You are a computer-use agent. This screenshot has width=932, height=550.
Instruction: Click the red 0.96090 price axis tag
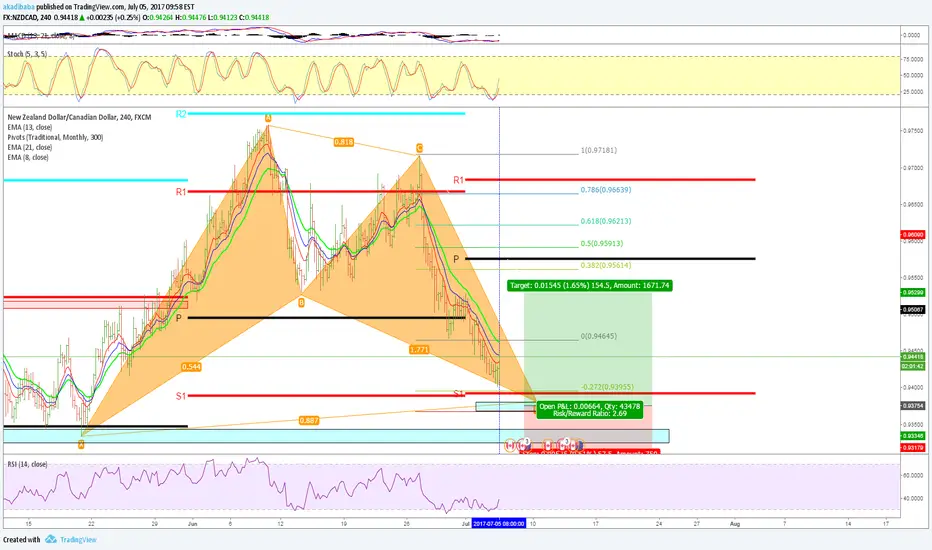(x=913, y=235)
